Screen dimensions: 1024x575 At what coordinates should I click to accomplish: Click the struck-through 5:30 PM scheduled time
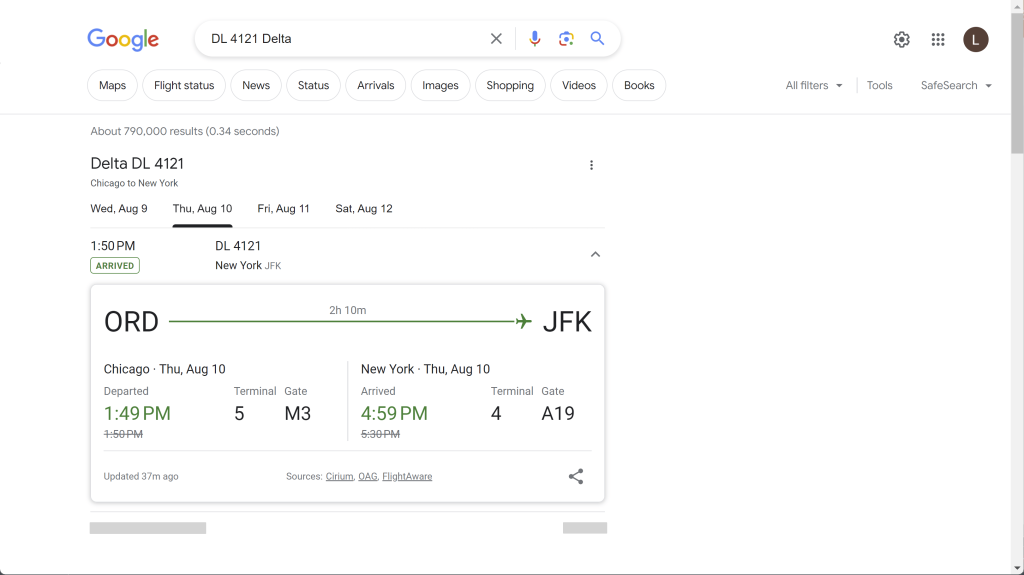tap(380, 434)
